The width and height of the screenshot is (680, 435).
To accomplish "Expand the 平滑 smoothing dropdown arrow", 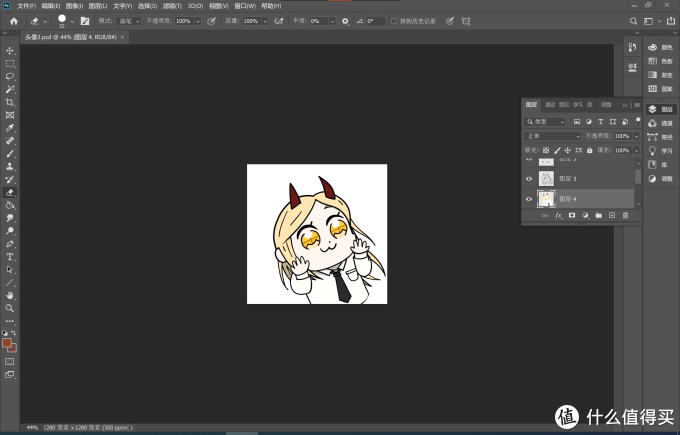I will [333, 21].
